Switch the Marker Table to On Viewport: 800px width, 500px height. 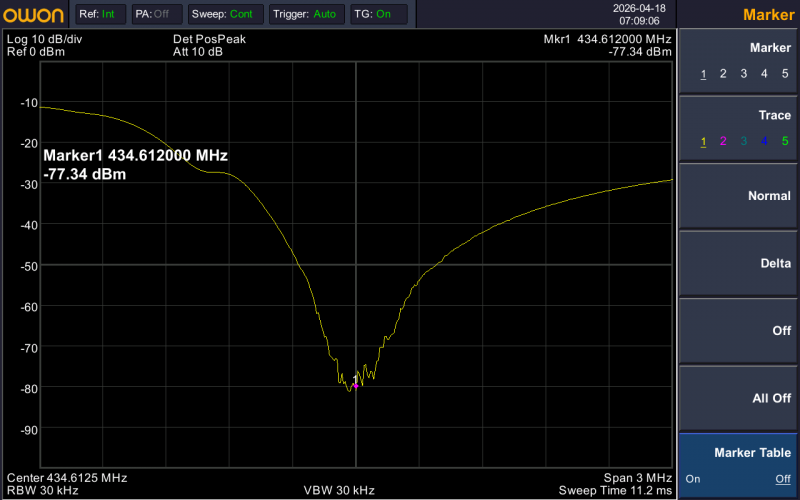point(693,479)
